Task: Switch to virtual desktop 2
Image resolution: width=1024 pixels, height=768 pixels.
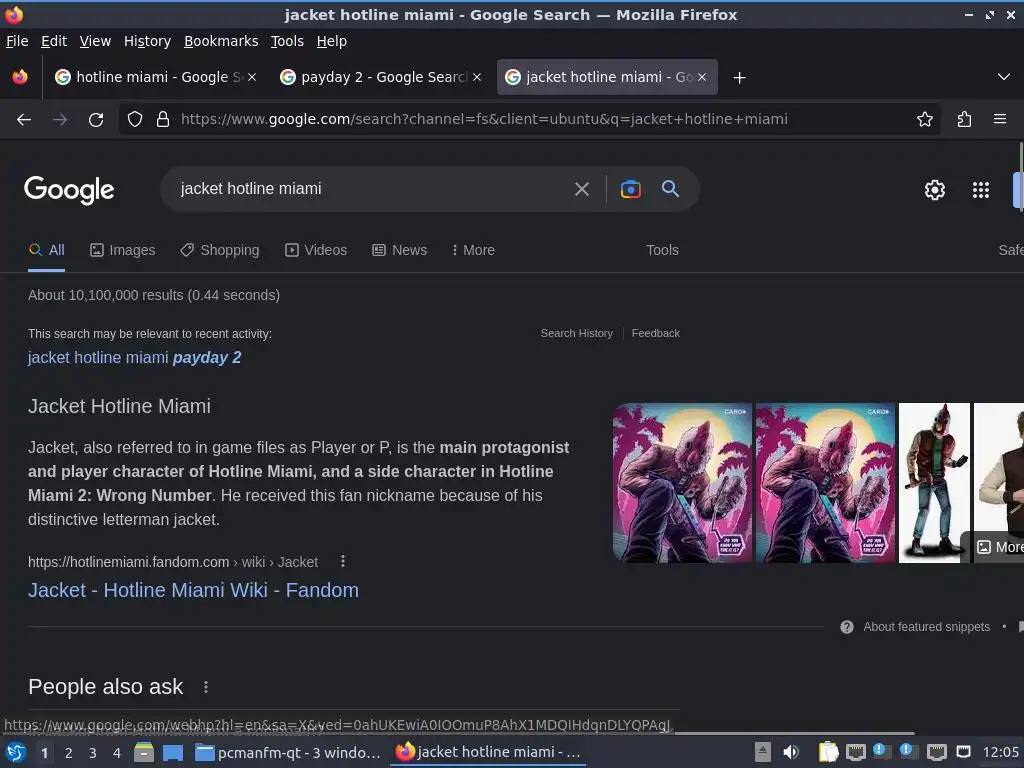Action: 69,753
